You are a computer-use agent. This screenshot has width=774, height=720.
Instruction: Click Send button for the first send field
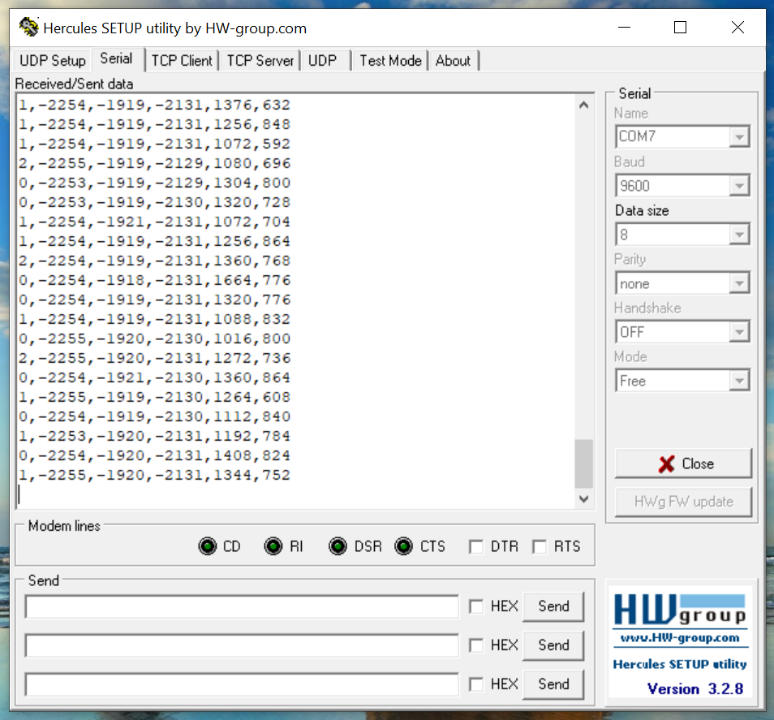tap(553, 606)
